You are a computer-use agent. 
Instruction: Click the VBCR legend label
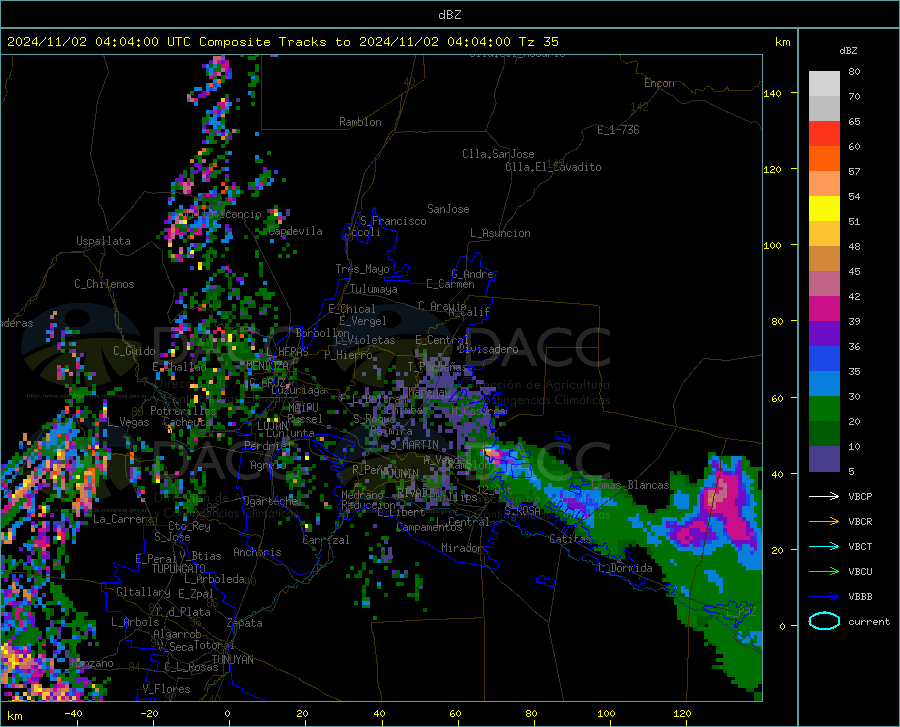tap(860, 522)
